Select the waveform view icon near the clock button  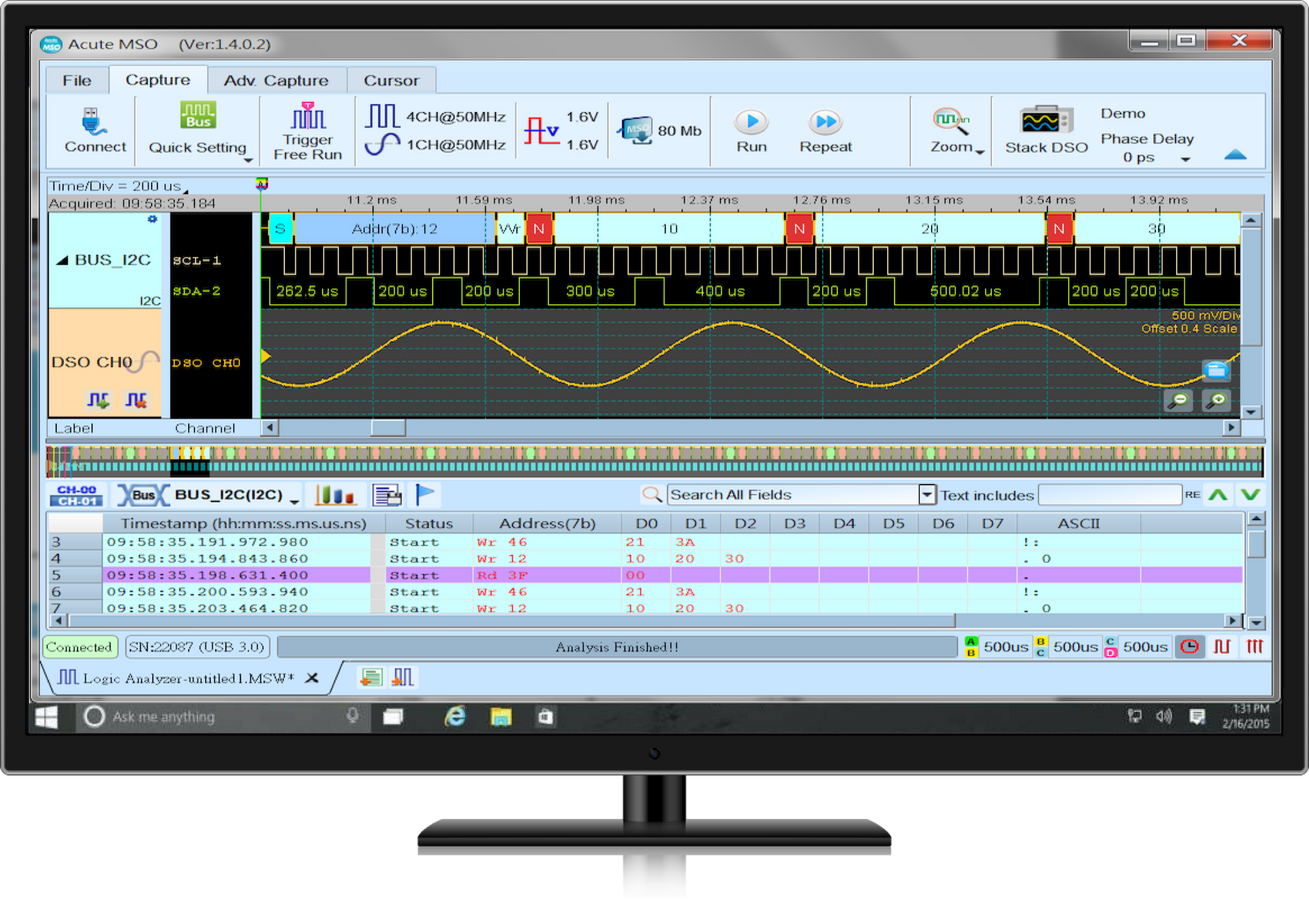click(x=1222, y=646)
